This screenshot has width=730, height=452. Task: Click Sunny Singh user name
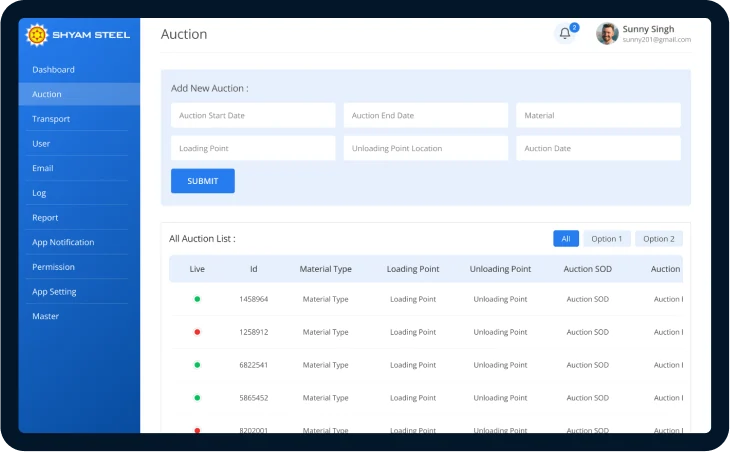648,29
